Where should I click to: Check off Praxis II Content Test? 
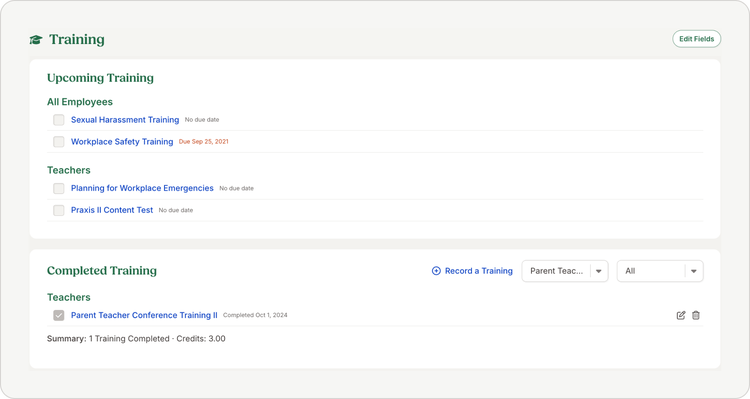[59, 210]
